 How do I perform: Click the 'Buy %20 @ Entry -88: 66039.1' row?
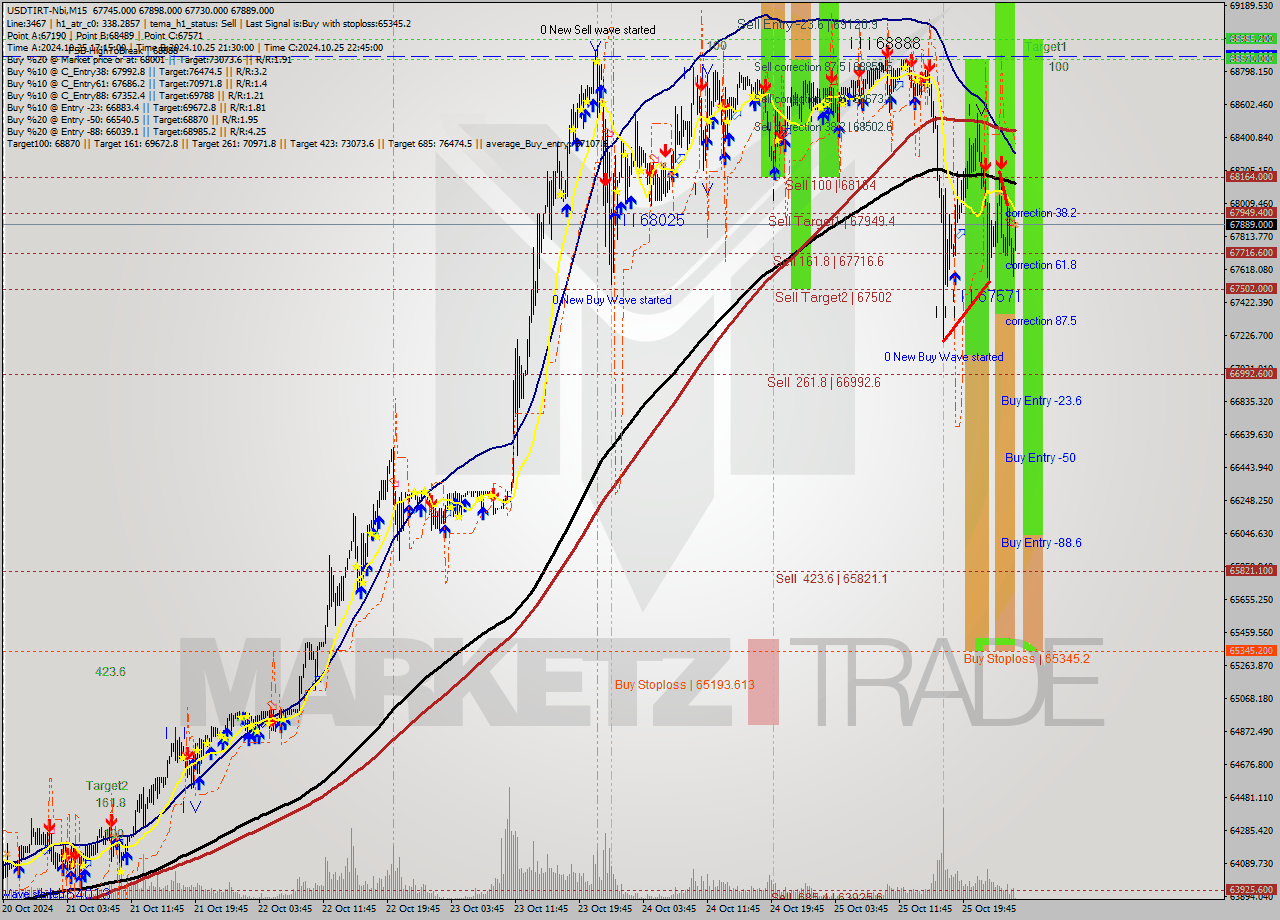click(135, 131)
